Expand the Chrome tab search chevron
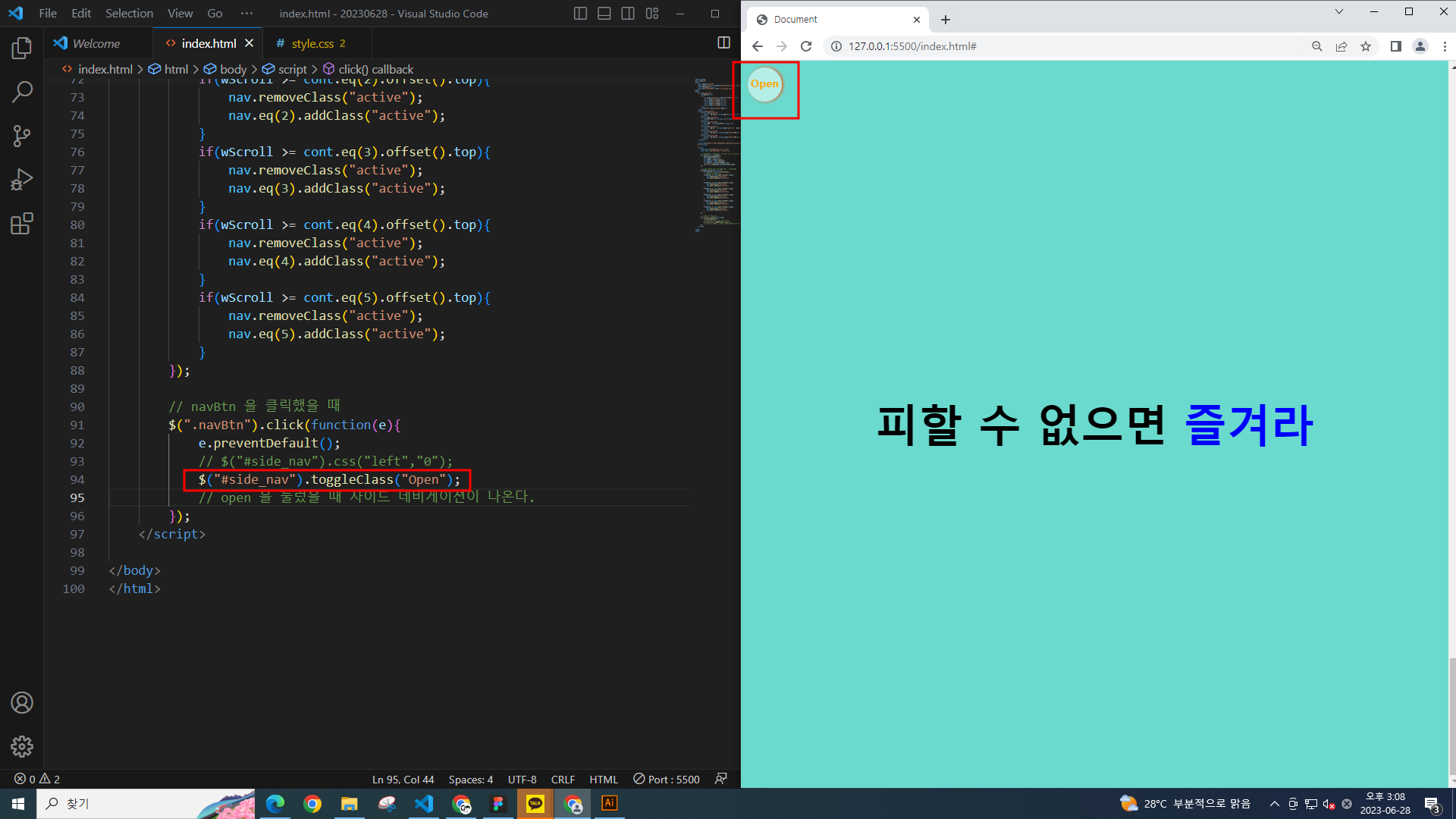 pos(1338,11)
